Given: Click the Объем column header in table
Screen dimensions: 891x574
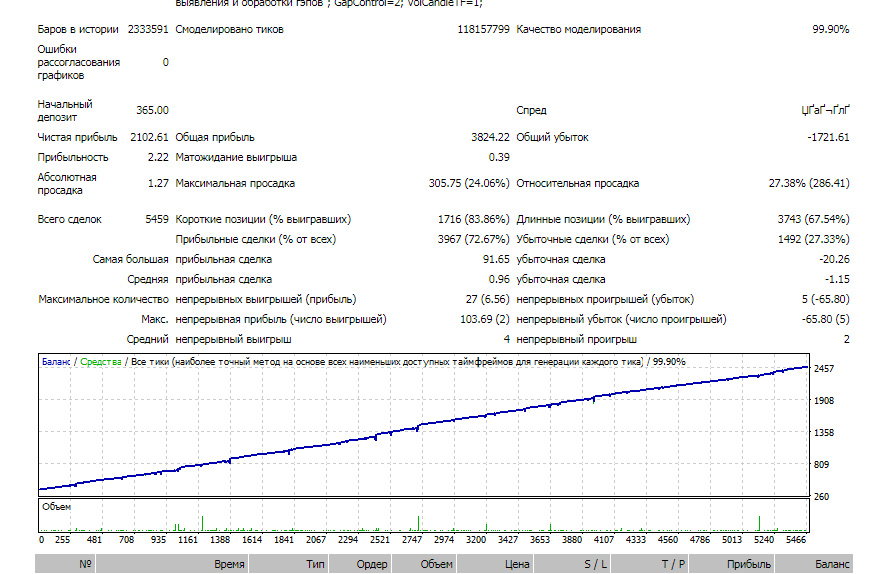Looking at the screenshot, I should tap(424, 564).
